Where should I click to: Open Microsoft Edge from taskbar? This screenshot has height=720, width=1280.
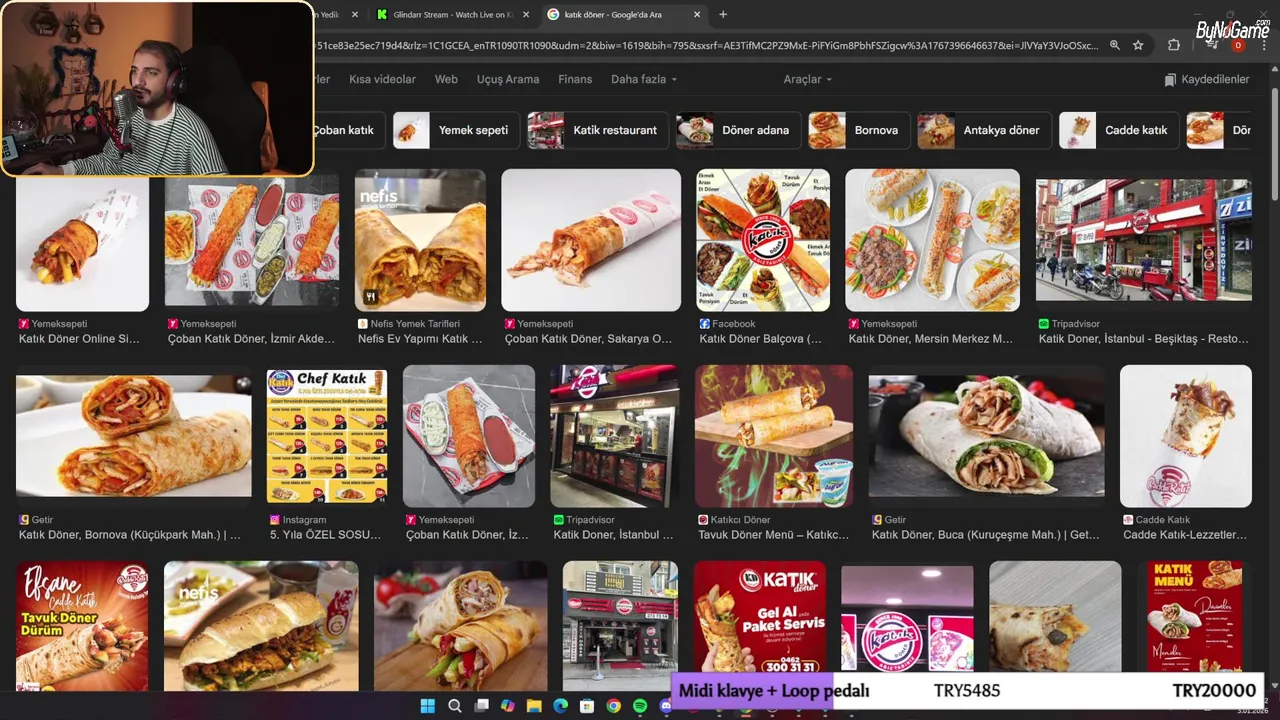pyautogui.click(x=560, y=706)
